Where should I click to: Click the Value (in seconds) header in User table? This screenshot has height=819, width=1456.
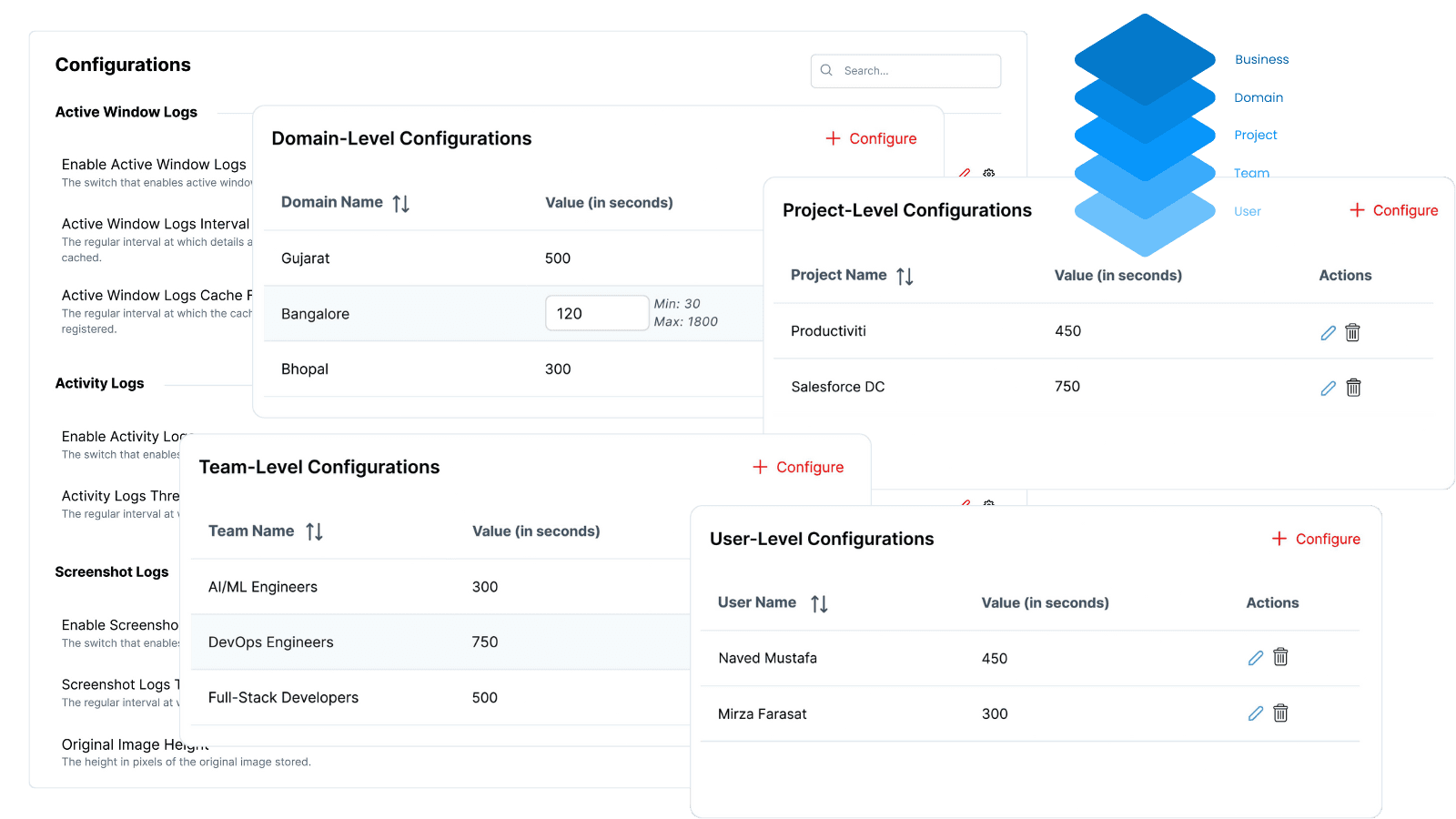click(1046, 603)
